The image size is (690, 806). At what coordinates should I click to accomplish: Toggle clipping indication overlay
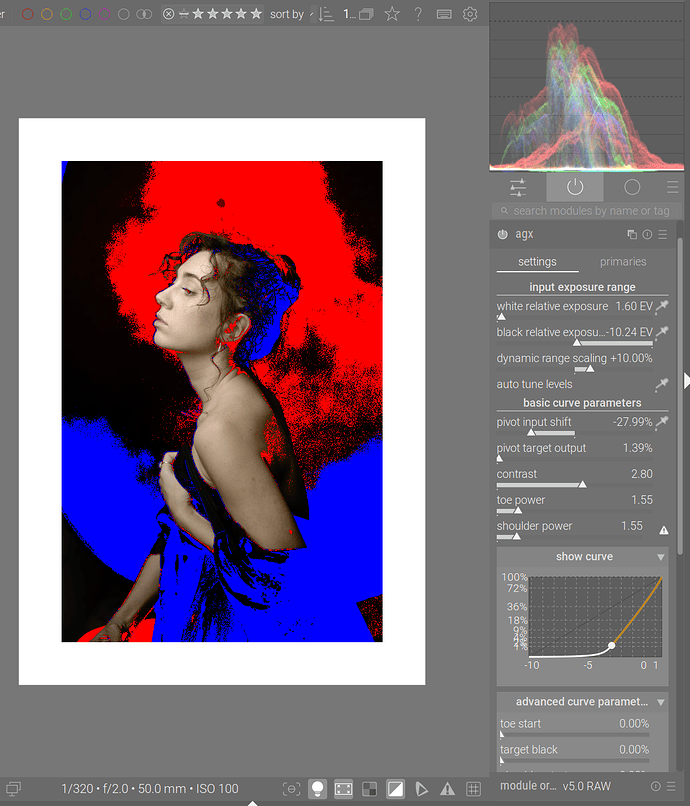[x=395, y=789]
